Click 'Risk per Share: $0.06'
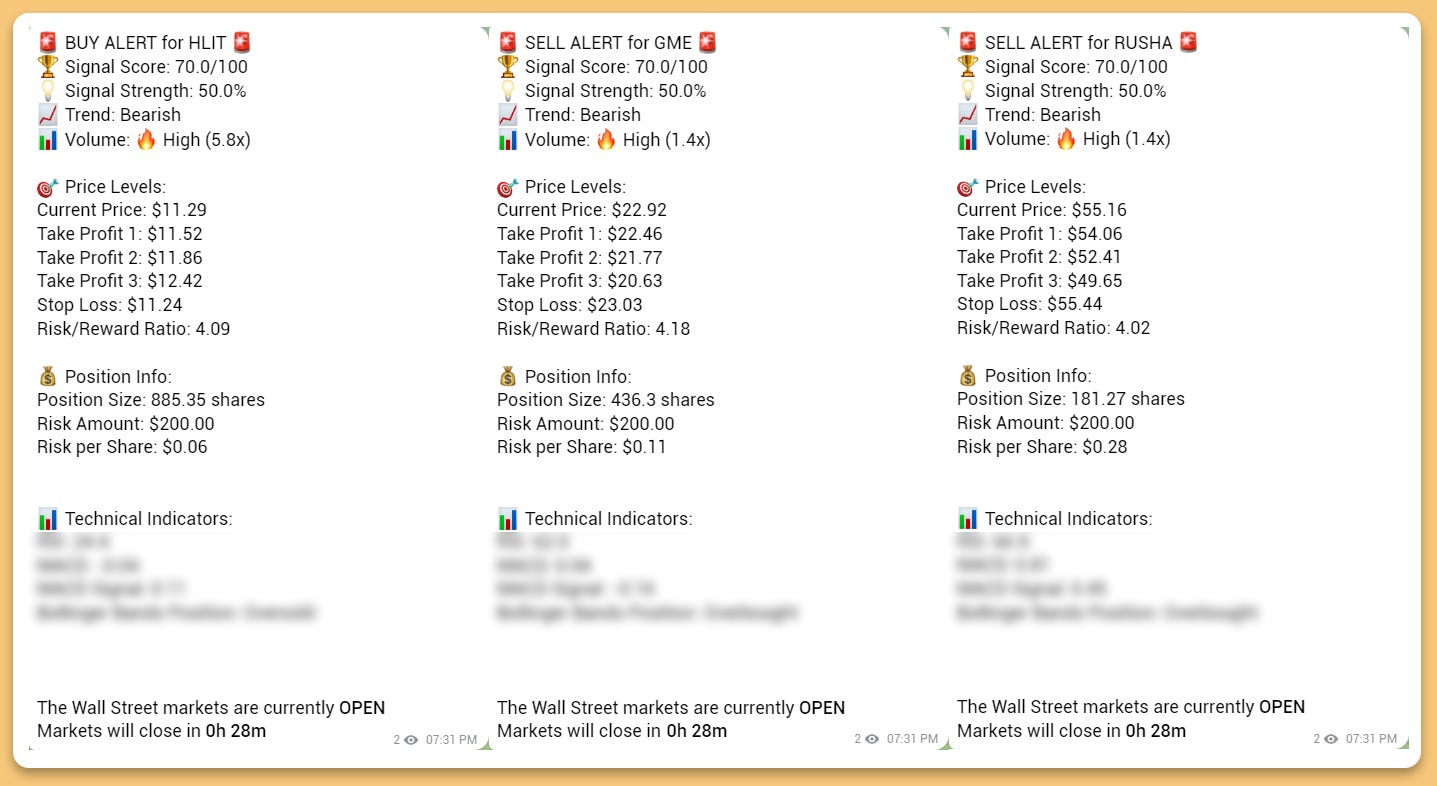This screenshot has height=786, width=1437. 122,447
